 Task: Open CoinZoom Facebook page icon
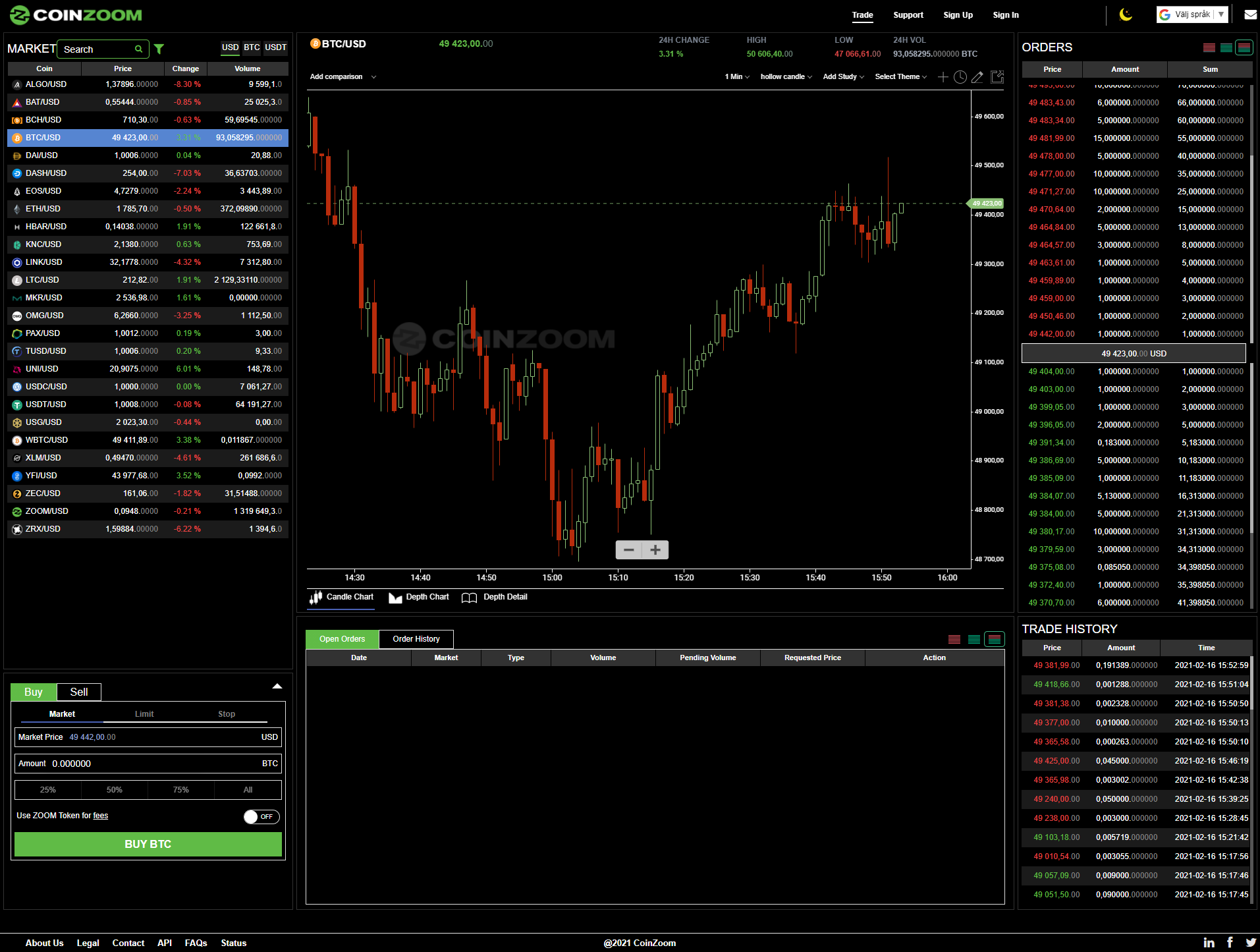tap(1230, 943)
